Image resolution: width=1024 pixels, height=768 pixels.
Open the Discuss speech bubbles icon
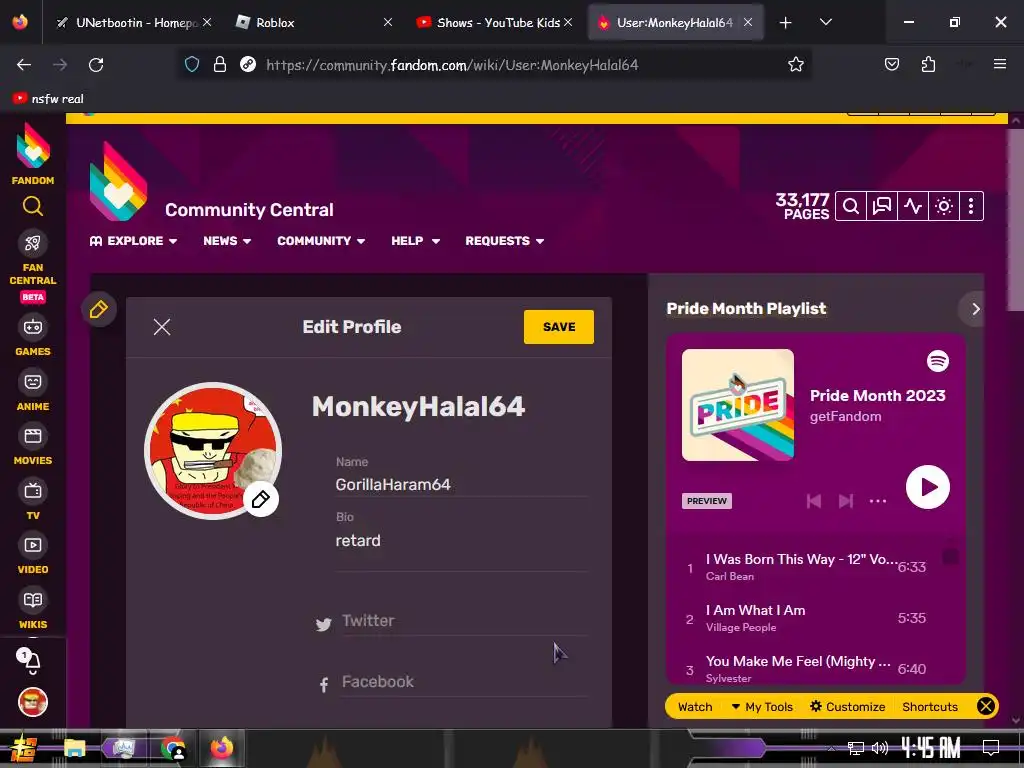pyautogui.click(x=882, y=206)
